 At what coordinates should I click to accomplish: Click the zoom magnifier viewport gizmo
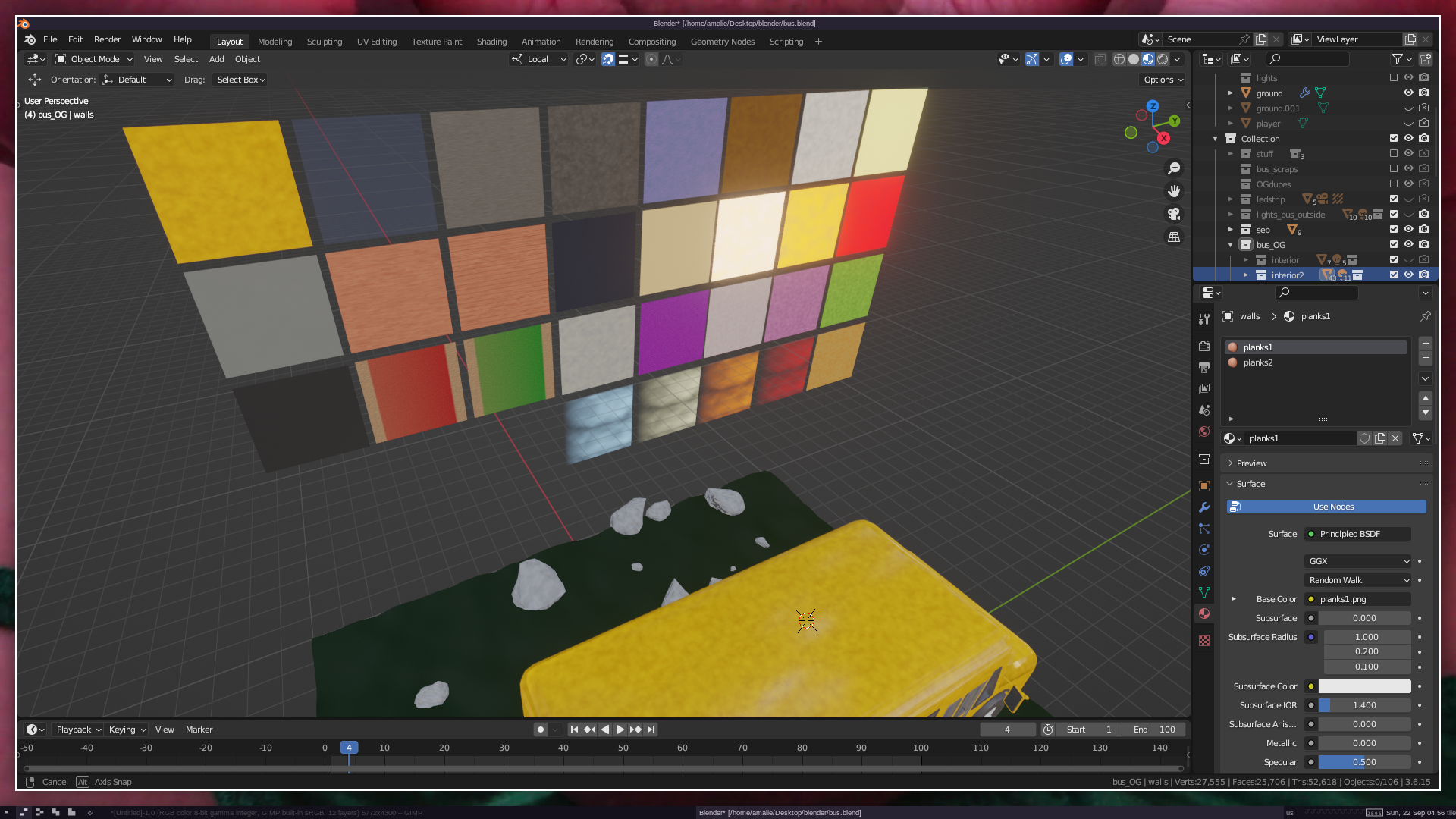[x=1174, y=168]
